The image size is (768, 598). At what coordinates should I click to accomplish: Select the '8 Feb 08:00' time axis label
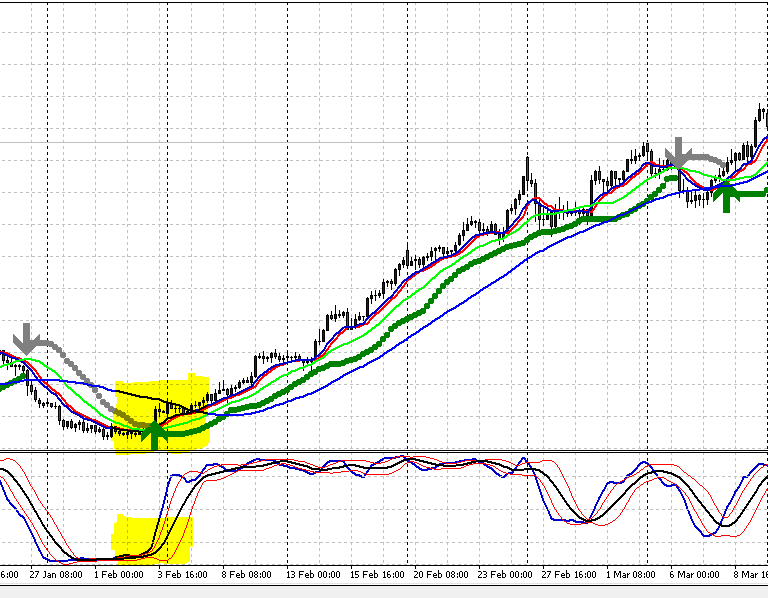pos(246,574)
